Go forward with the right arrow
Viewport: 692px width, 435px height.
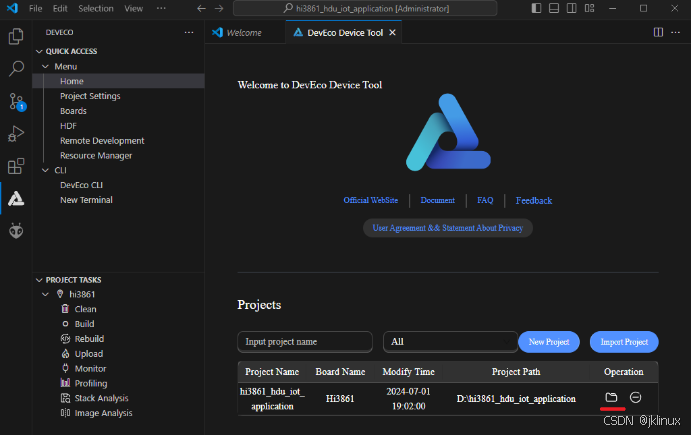pos(219,8)
